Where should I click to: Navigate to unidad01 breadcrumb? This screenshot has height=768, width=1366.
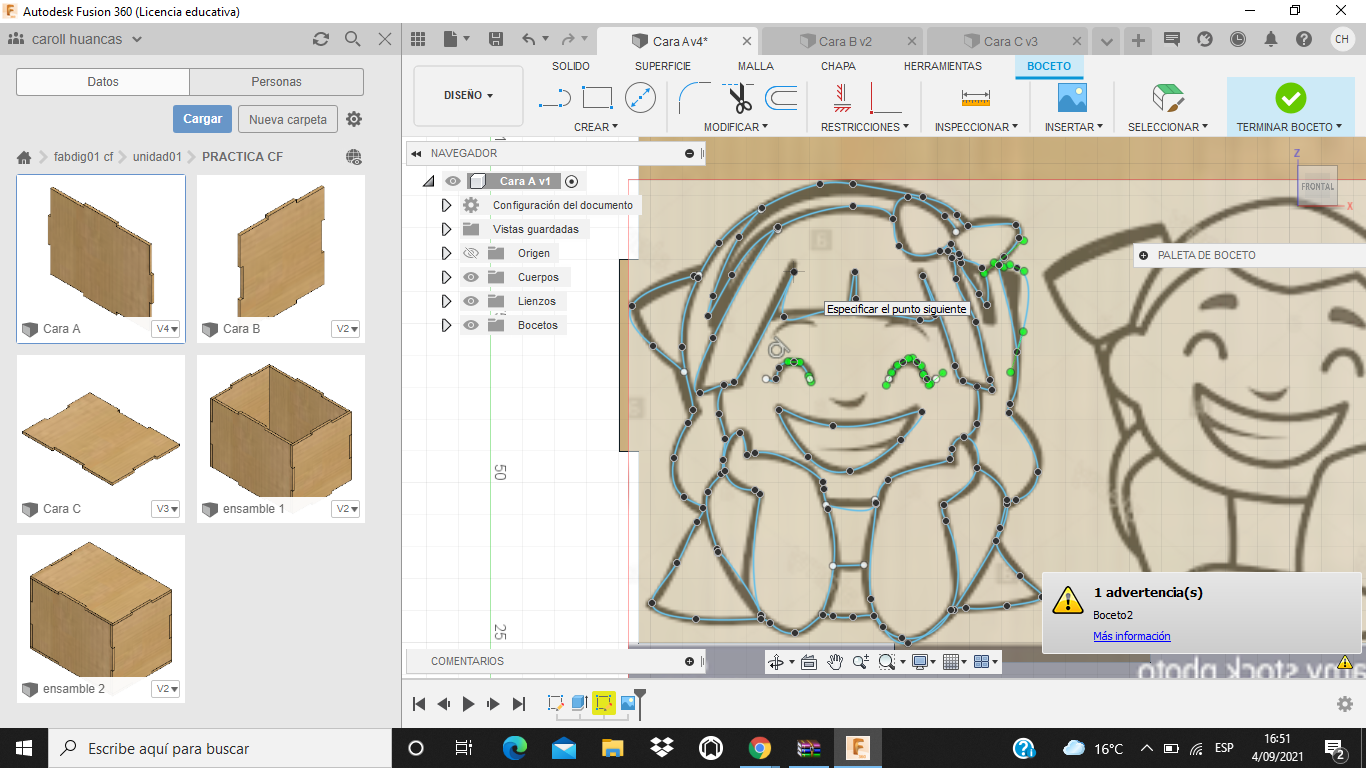point(157,157)
